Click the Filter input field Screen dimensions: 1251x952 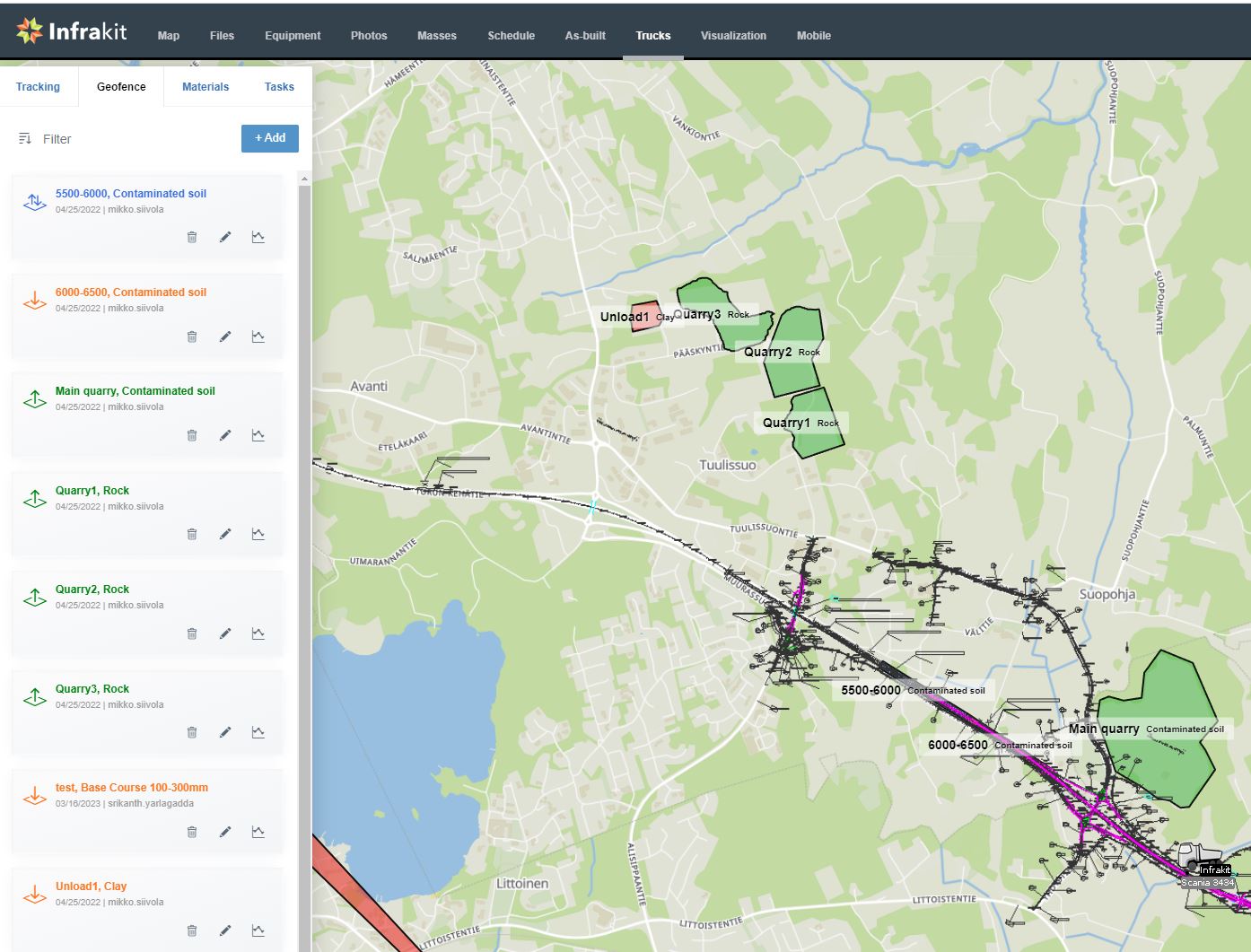[x=135, y=139]
